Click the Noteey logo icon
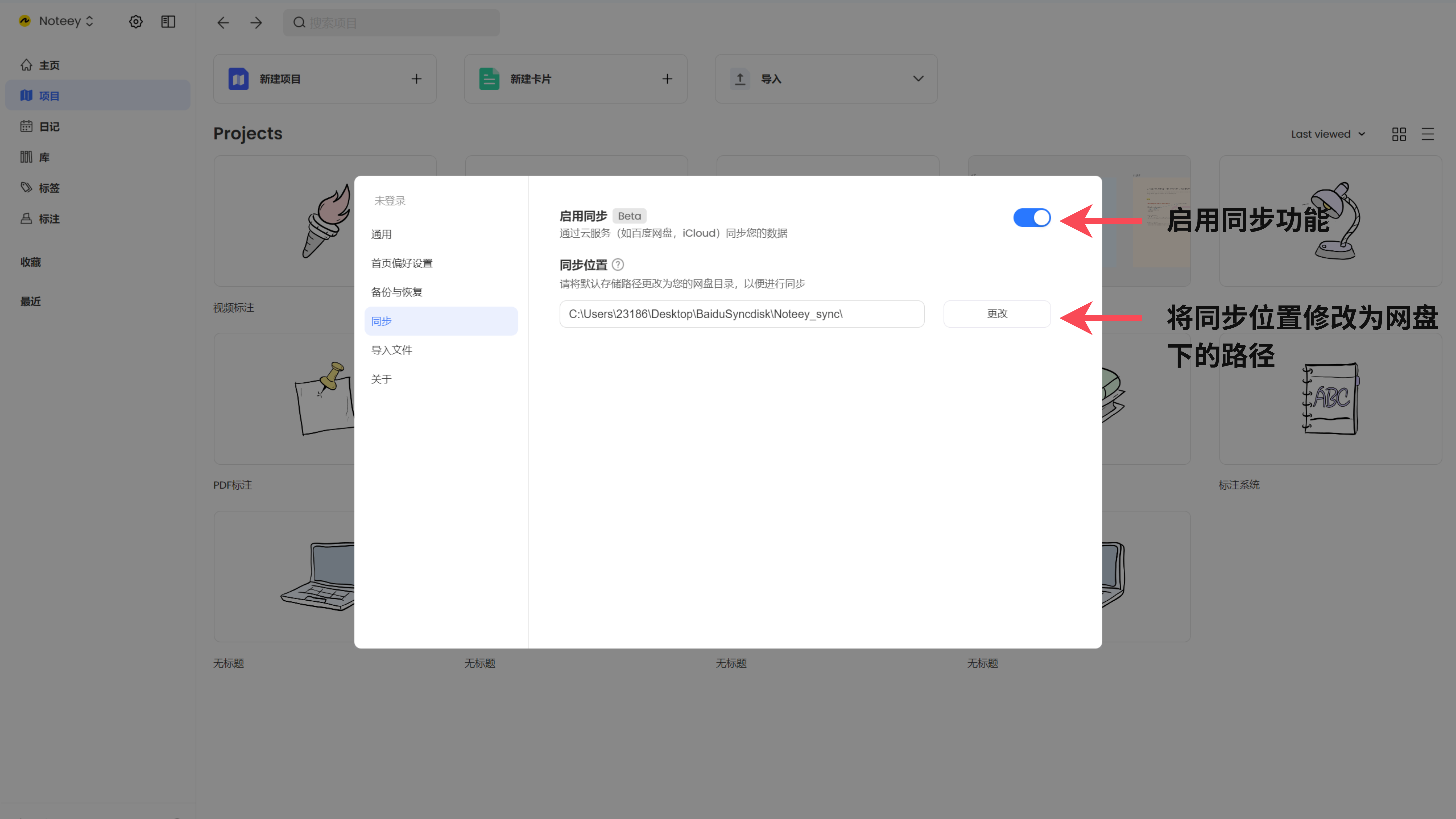The image size is (1456, 819). pyautogui.click(x=25, y=21)
